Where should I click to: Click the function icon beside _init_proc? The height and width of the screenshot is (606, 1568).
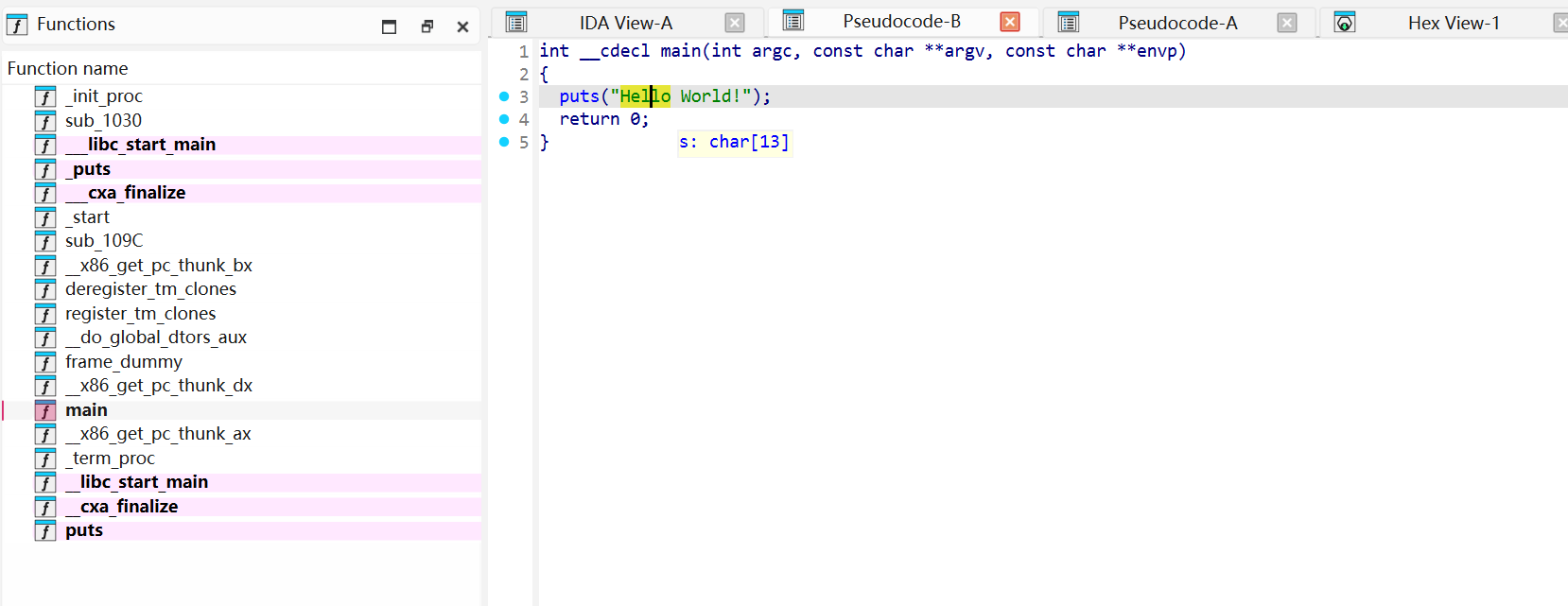45,96
